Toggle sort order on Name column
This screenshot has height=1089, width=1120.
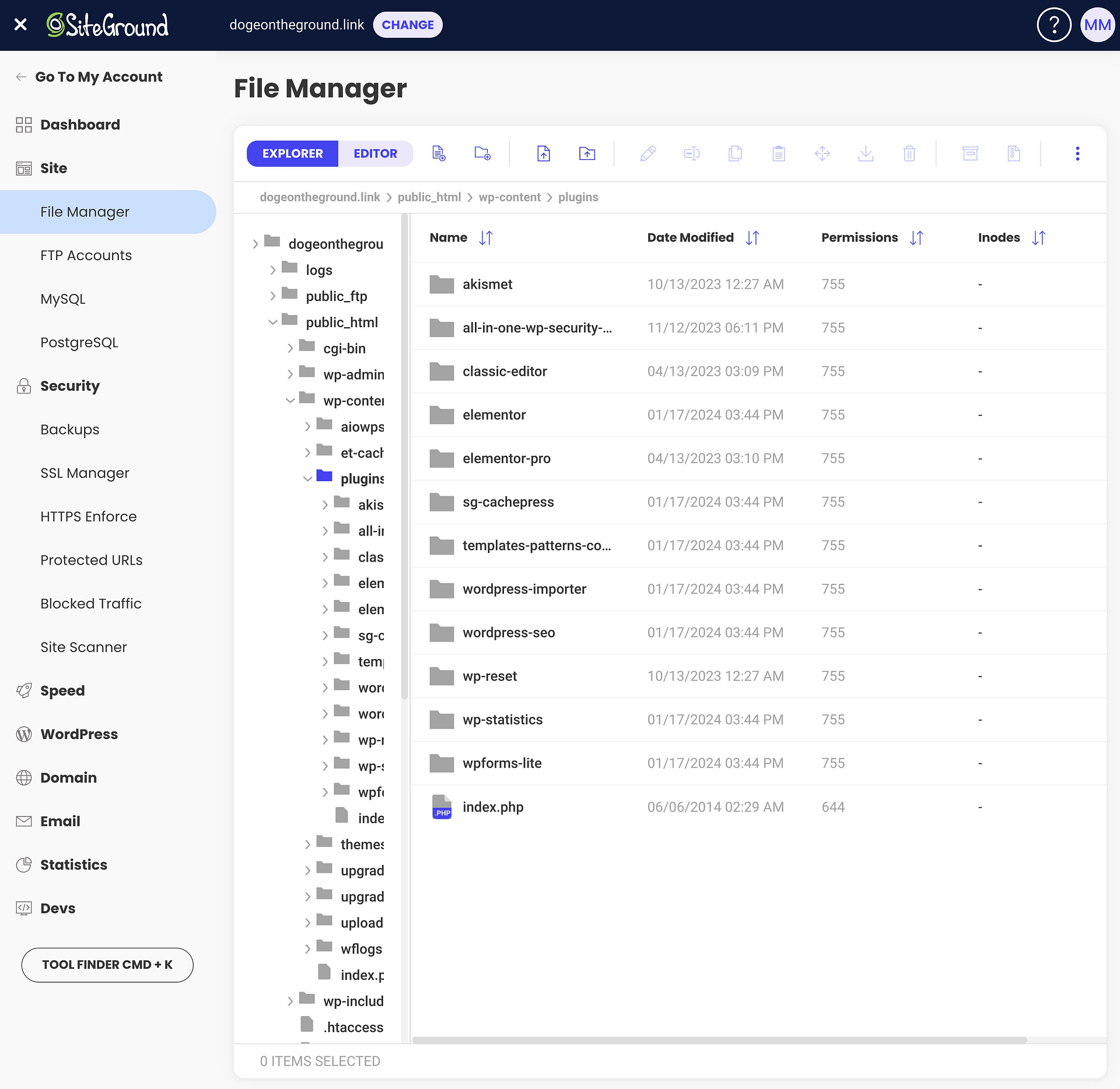click(486, 237)
